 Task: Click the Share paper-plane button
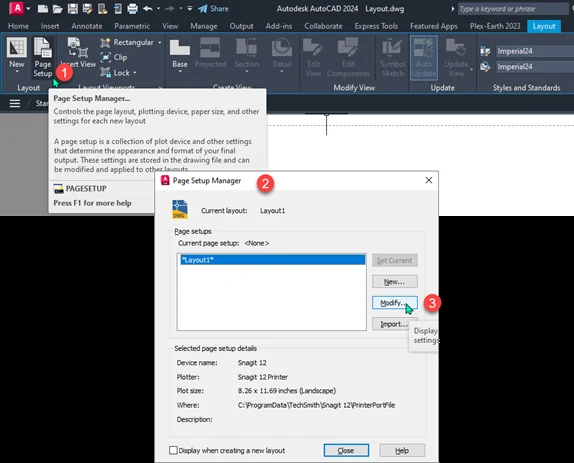[x=213, y=8]
